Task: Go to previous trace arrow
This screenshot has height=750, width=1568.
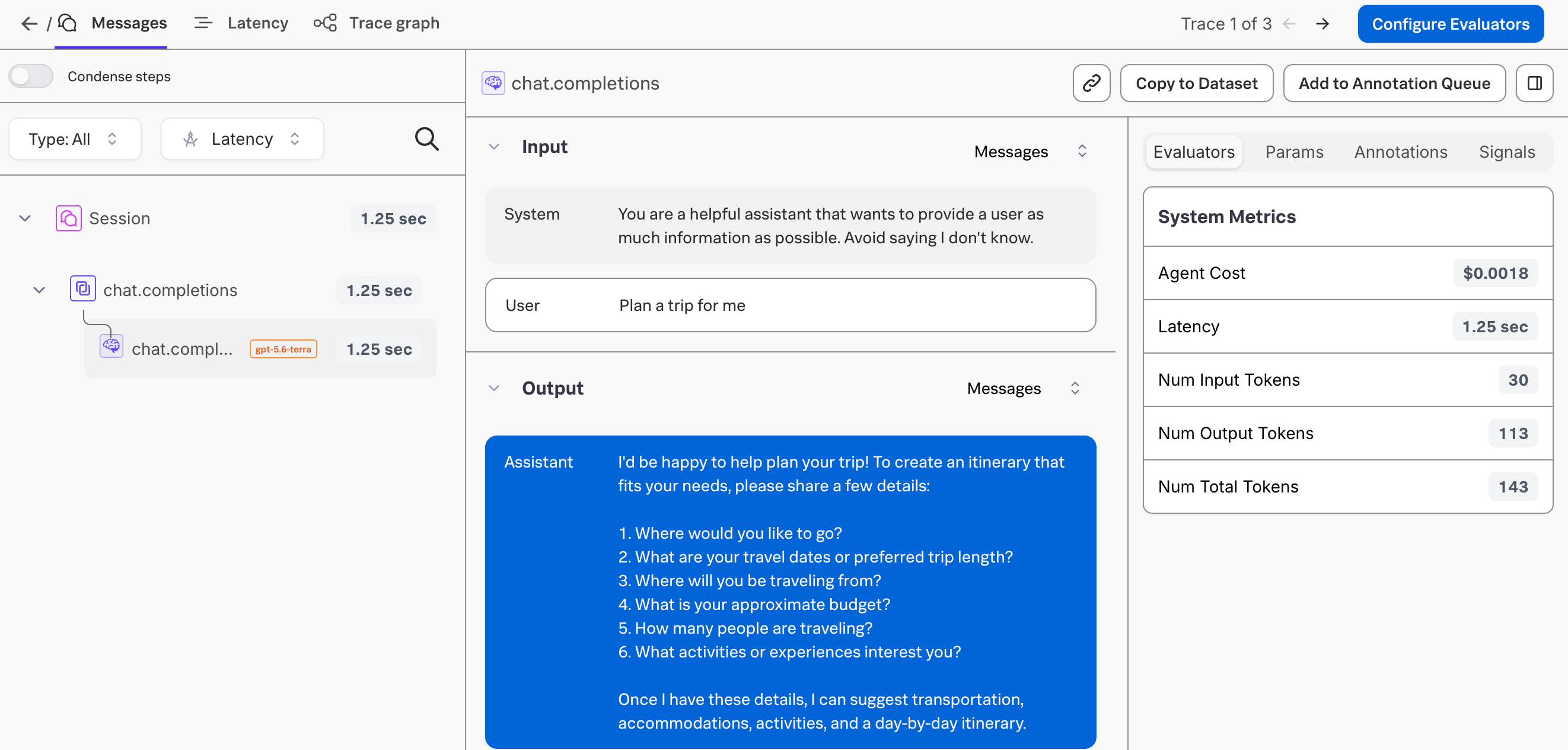Action: [1289, 24]
